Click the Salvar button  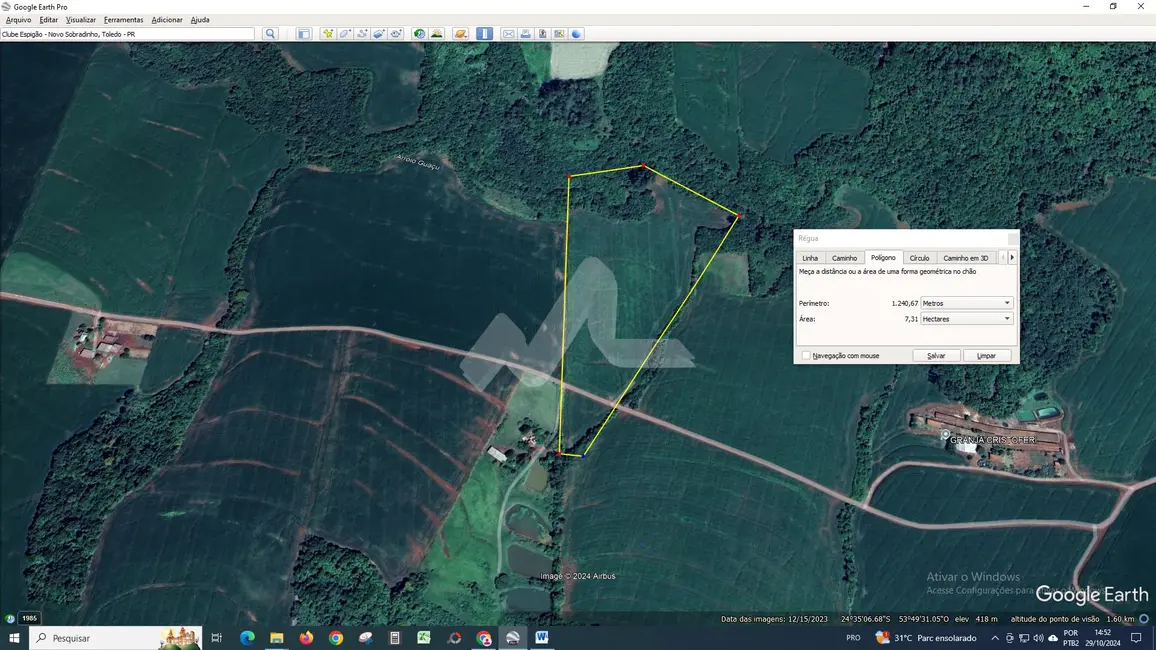coord(936,356)
